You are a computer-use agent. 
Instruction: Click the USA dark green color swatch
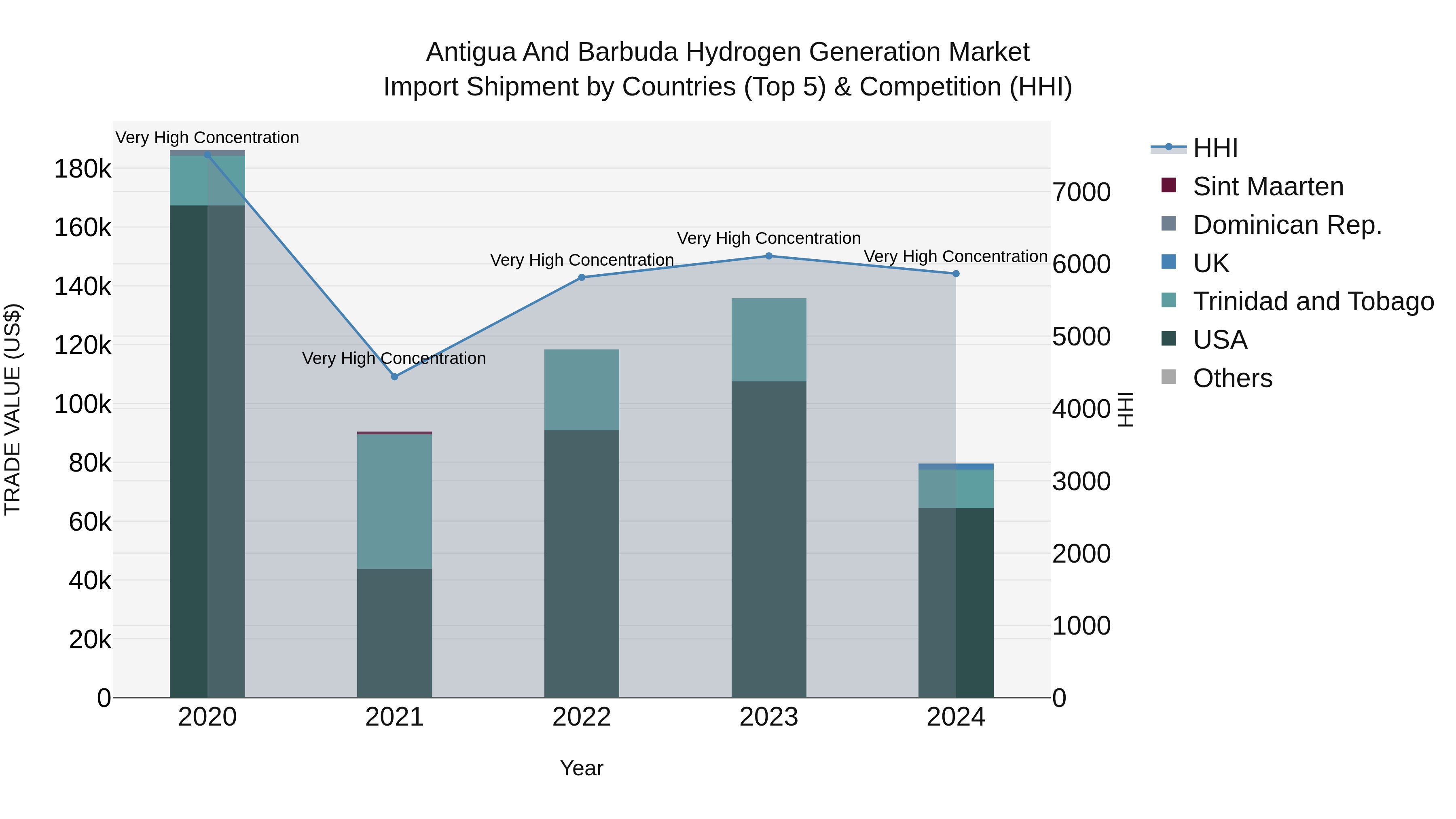pos(1168,339)
